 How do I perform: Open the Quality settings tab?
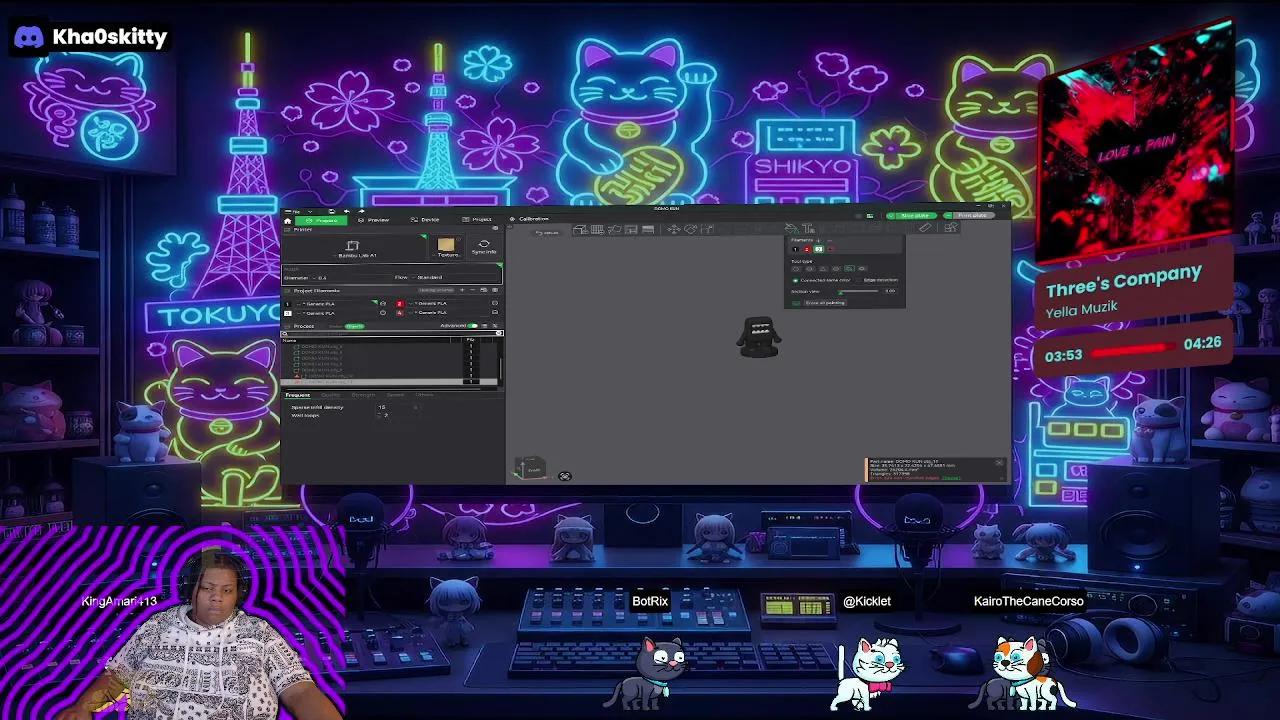coord(330,395)
